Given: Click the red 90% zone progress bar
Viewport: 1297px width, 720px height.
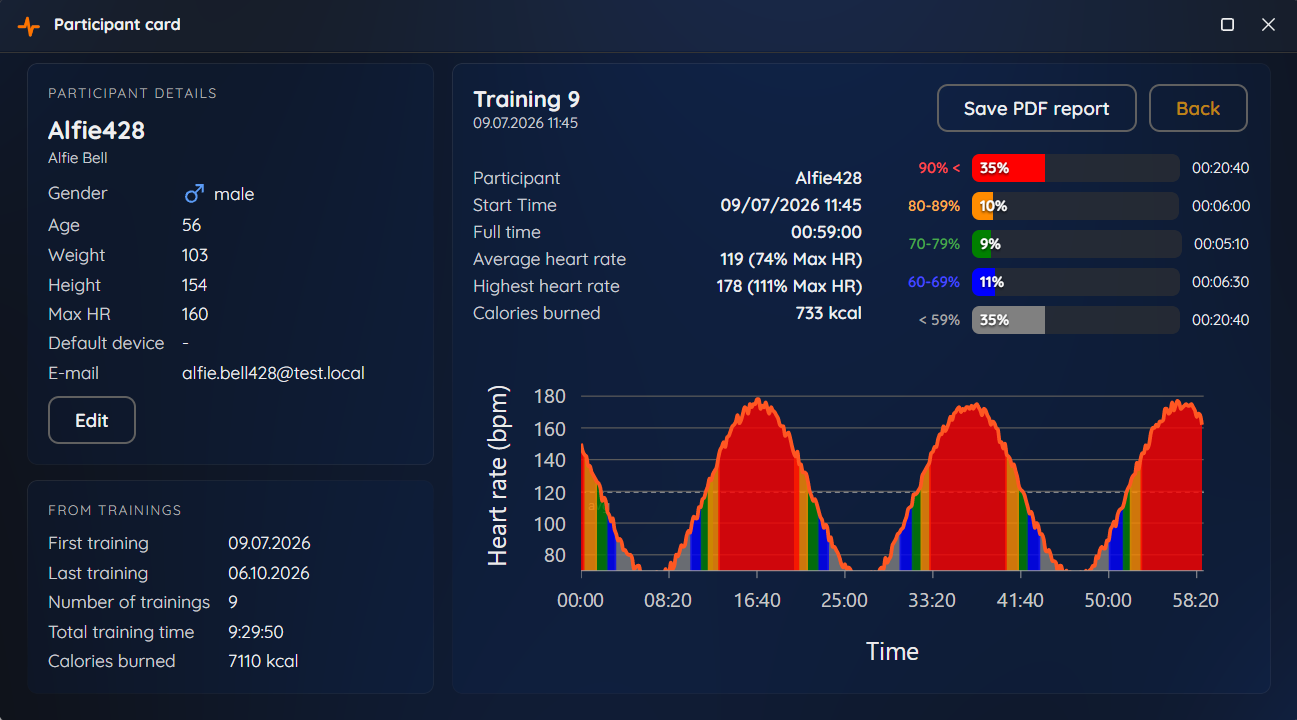Looking at the screenshot, I should pos(1075,168).
